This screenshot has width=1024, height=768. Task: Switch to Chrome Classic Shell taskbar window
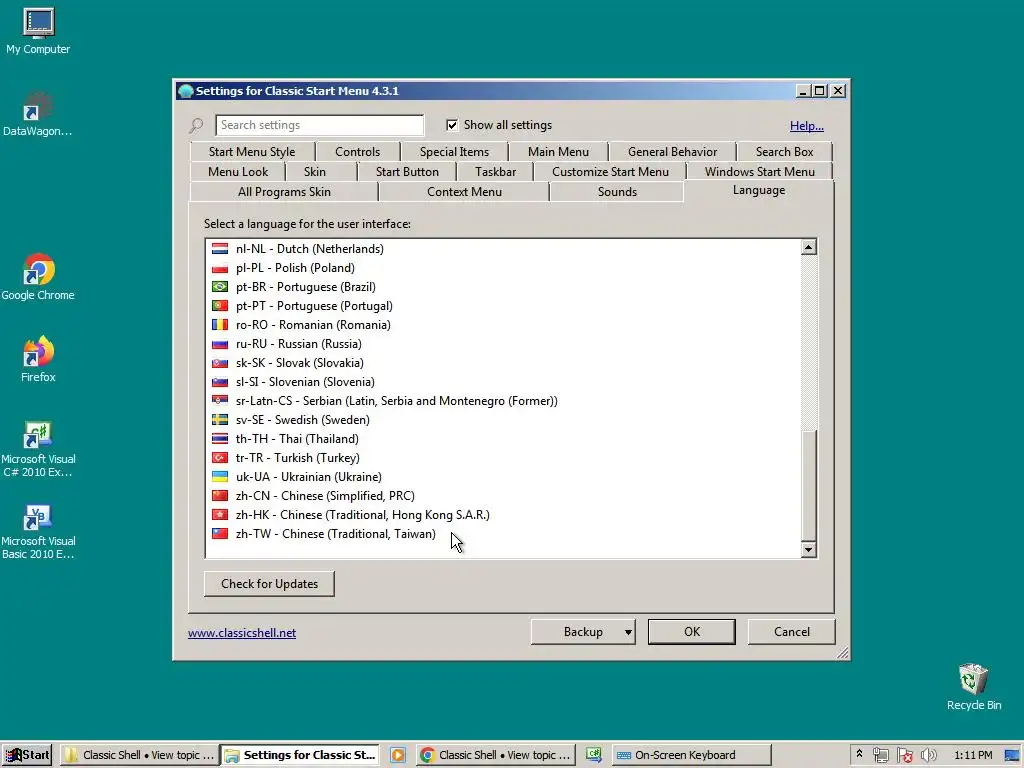[x=496, y=755]
